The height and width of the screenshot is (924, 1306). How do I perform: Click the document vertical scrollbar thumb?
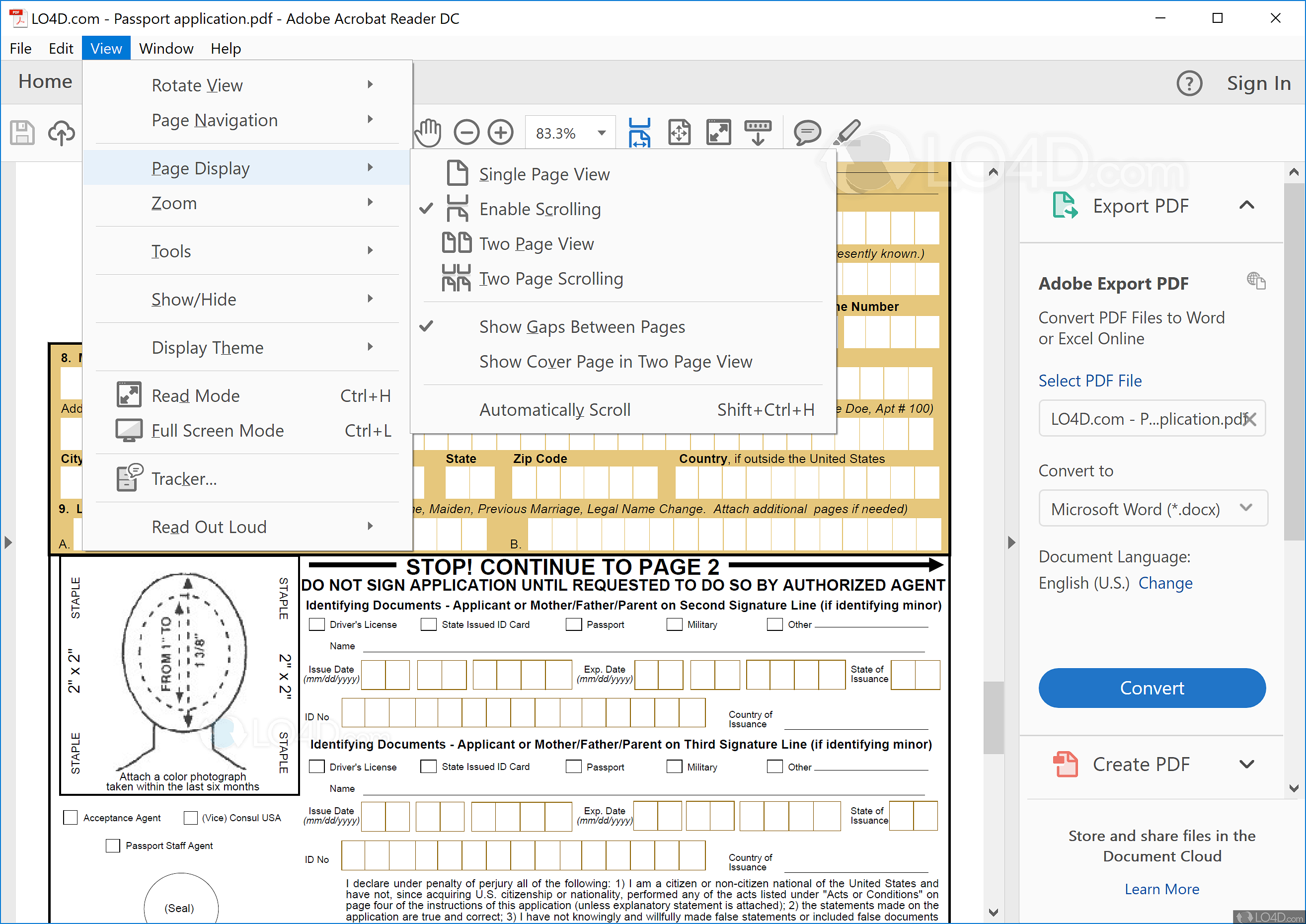tap(993, 717)
